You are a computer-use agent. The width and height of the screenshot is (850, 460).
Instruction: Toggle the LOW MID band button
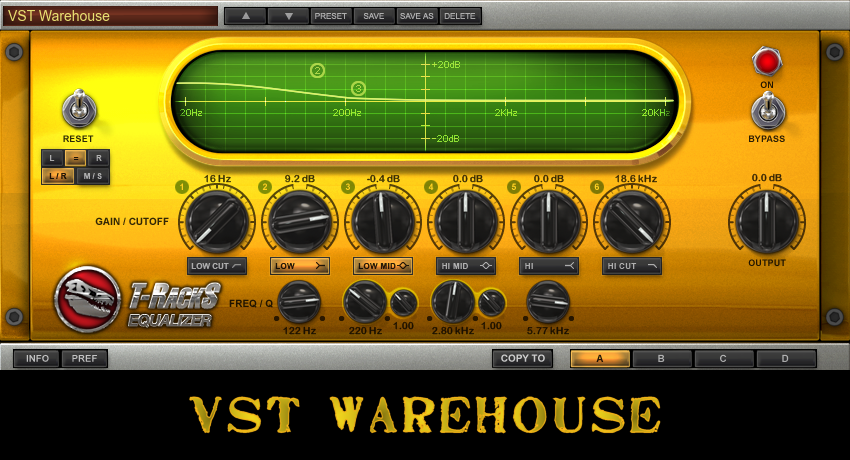click(383, 266)
